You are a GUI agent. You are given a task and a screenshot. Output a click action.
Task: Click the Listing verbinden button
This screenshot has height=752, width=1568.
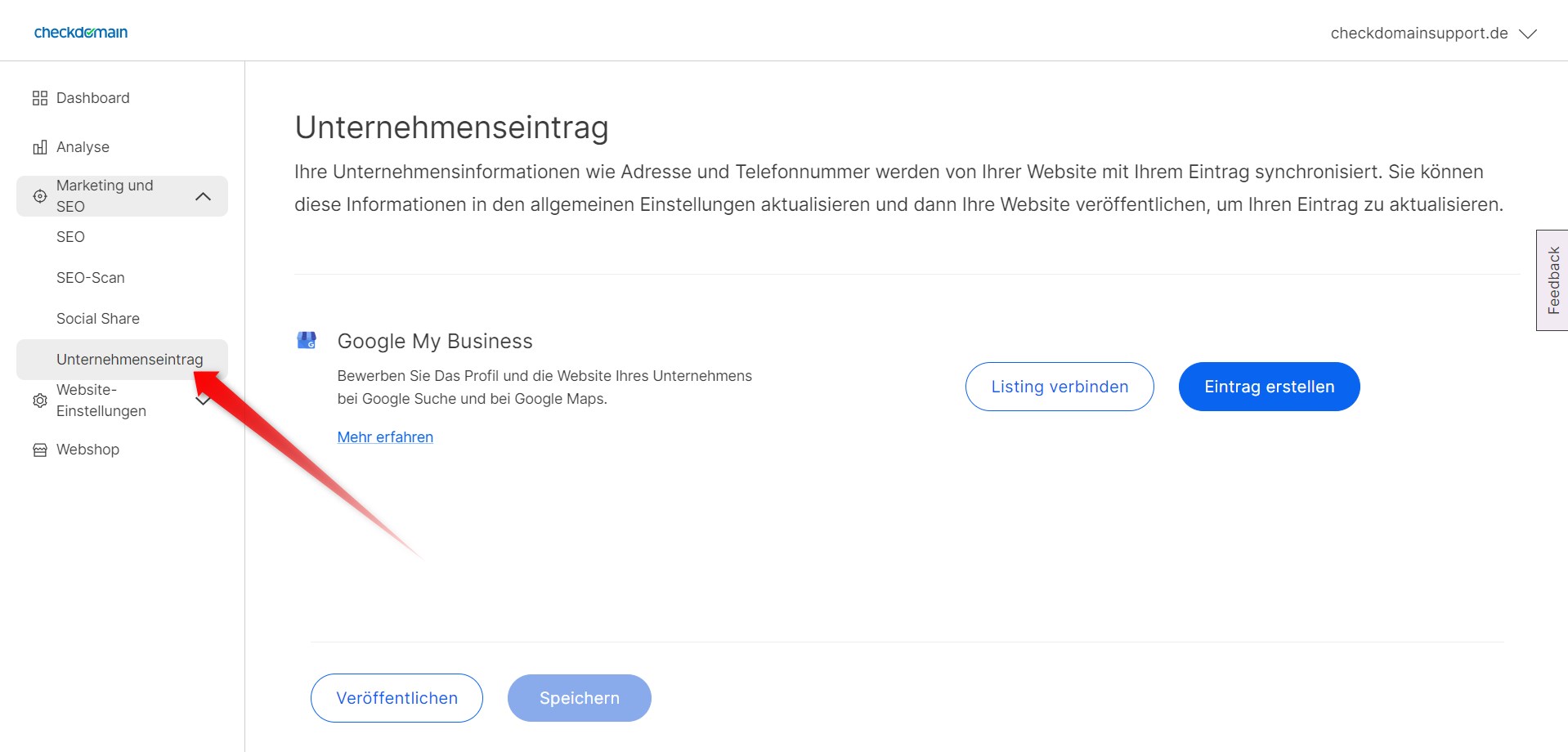(x=1059, y=386)
